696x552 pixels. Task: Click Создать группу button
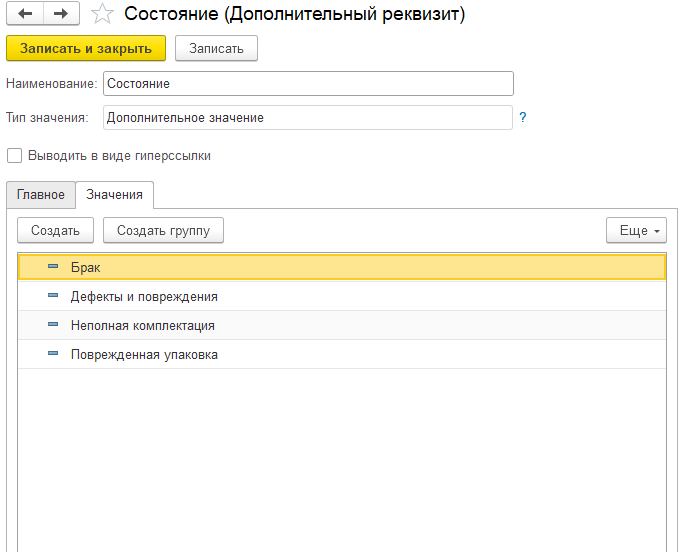163,230
